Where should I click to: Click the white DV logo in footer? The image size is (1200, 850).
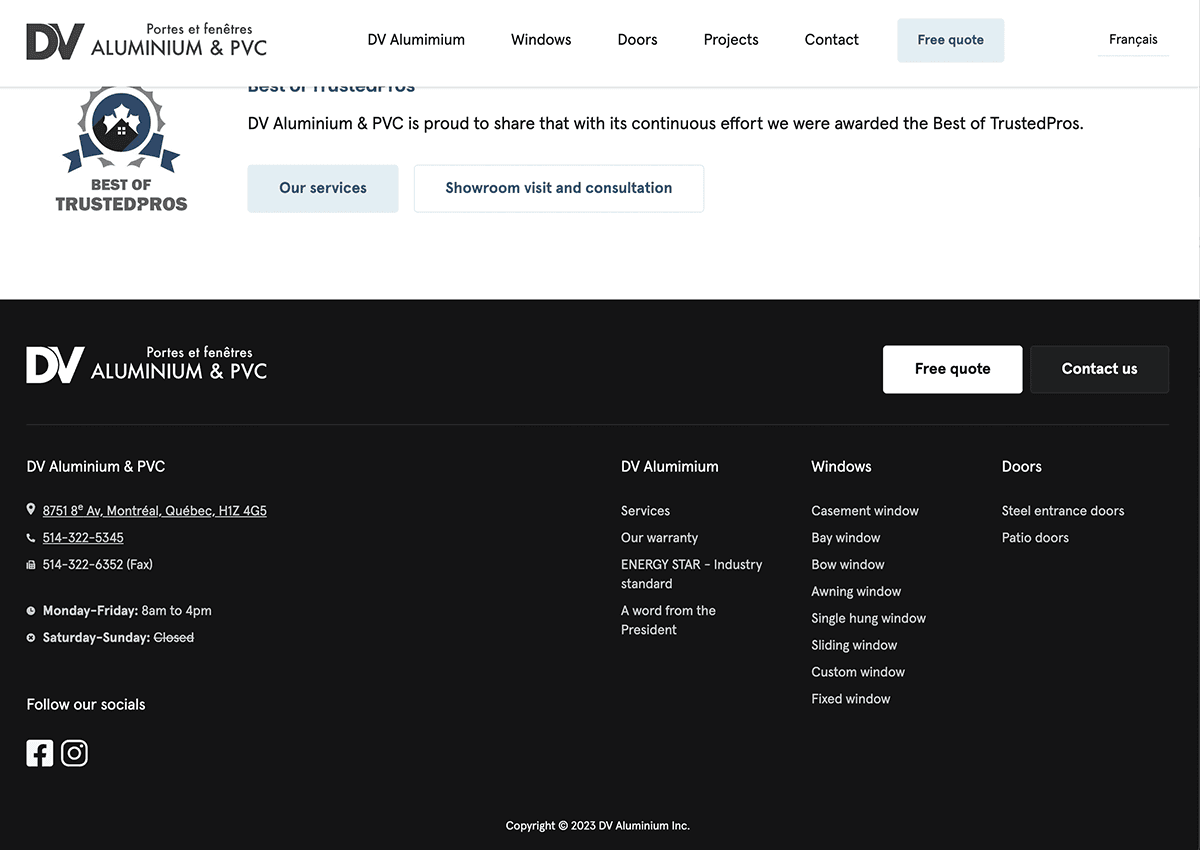click(x=147, y=365)
